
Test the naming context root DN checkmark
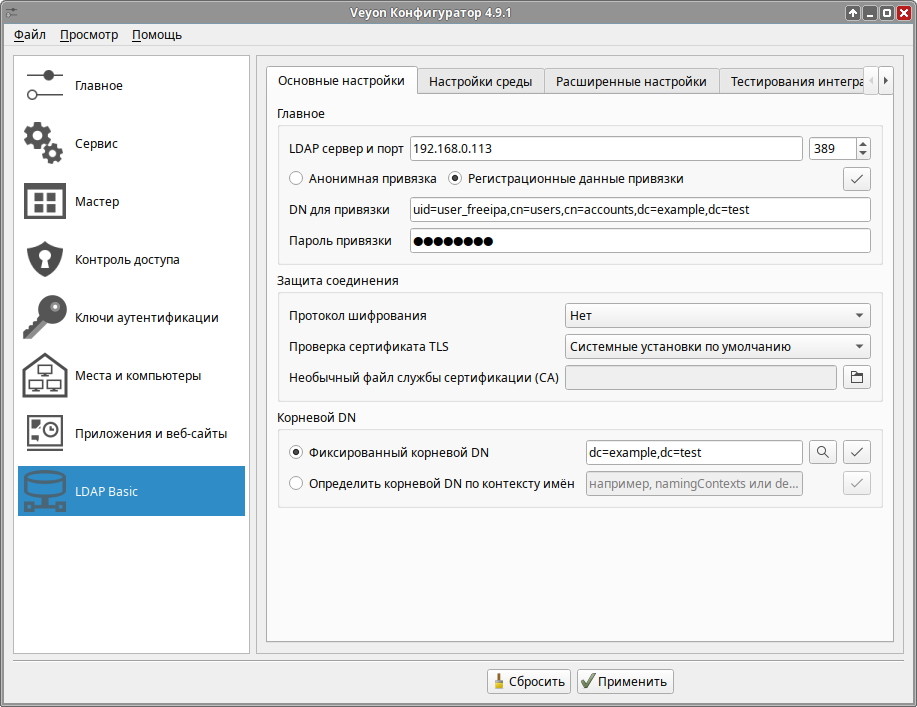(857, 483)
